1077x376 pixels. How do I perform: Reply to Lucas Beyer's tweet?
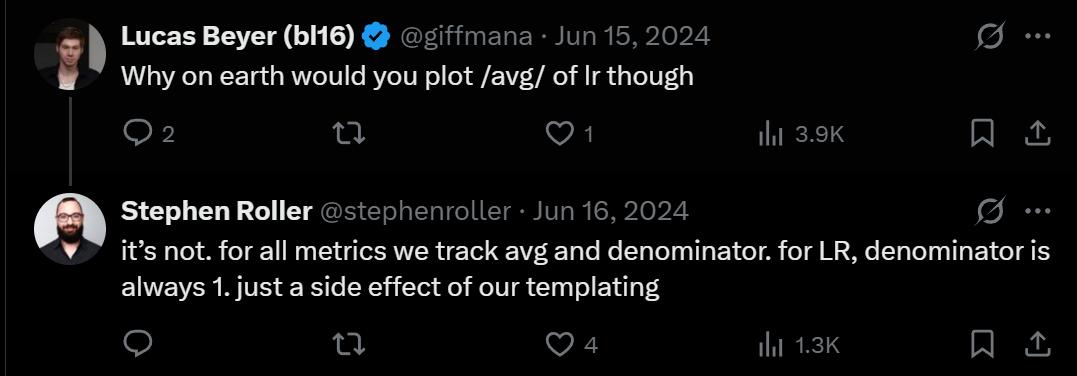[137, 134]
